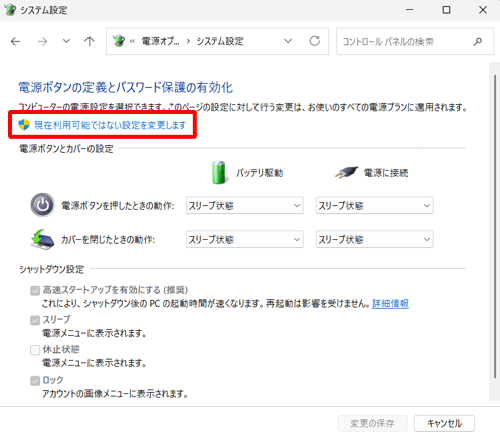500x438 pixels.
Task: Go back with the left arrow
Action: pos(15,42)
